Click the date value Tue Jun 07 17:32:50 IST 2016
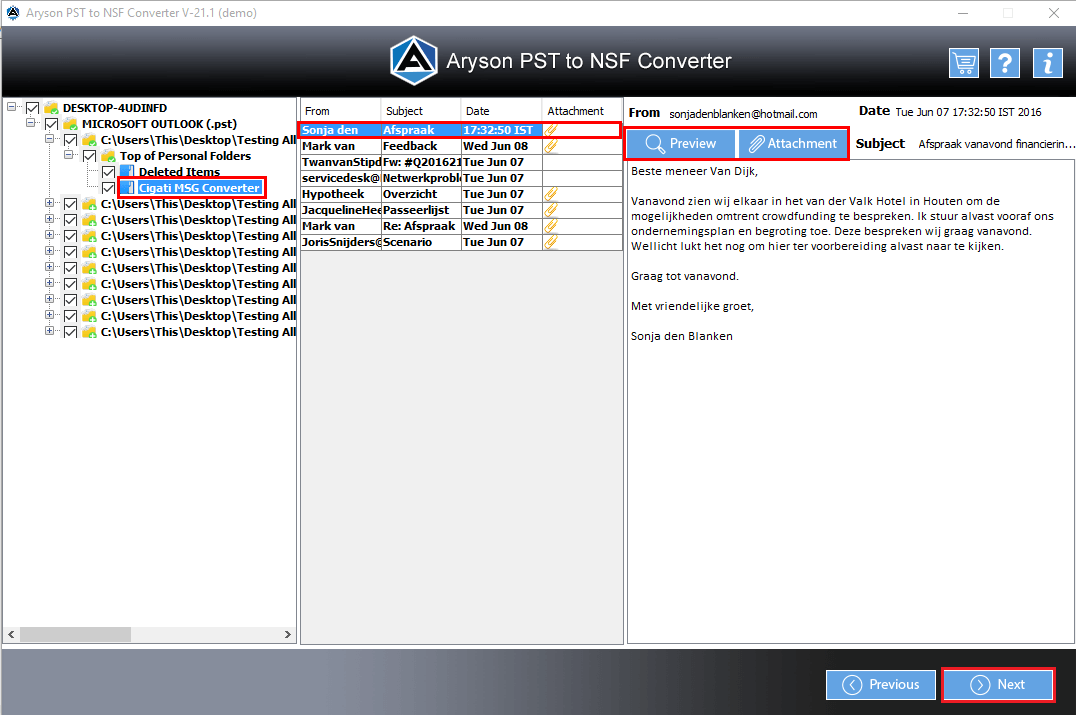 coord(968,112)
